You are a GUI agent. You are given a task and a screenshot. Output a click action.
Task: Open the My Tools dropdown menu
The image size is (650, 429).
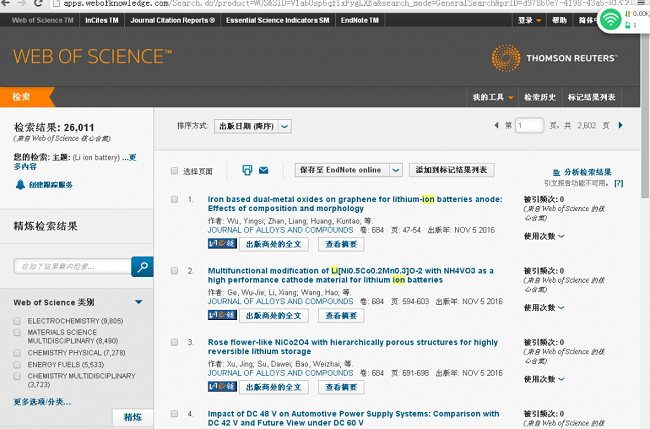click(x=493, y=97)
